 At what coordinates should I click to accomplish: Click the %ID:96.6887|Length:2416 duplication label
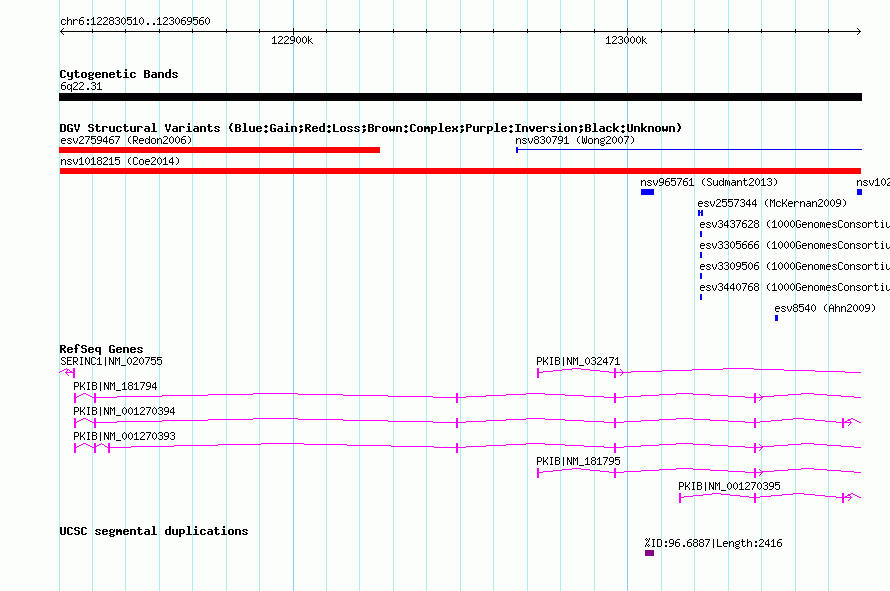(x=713, y=543)
